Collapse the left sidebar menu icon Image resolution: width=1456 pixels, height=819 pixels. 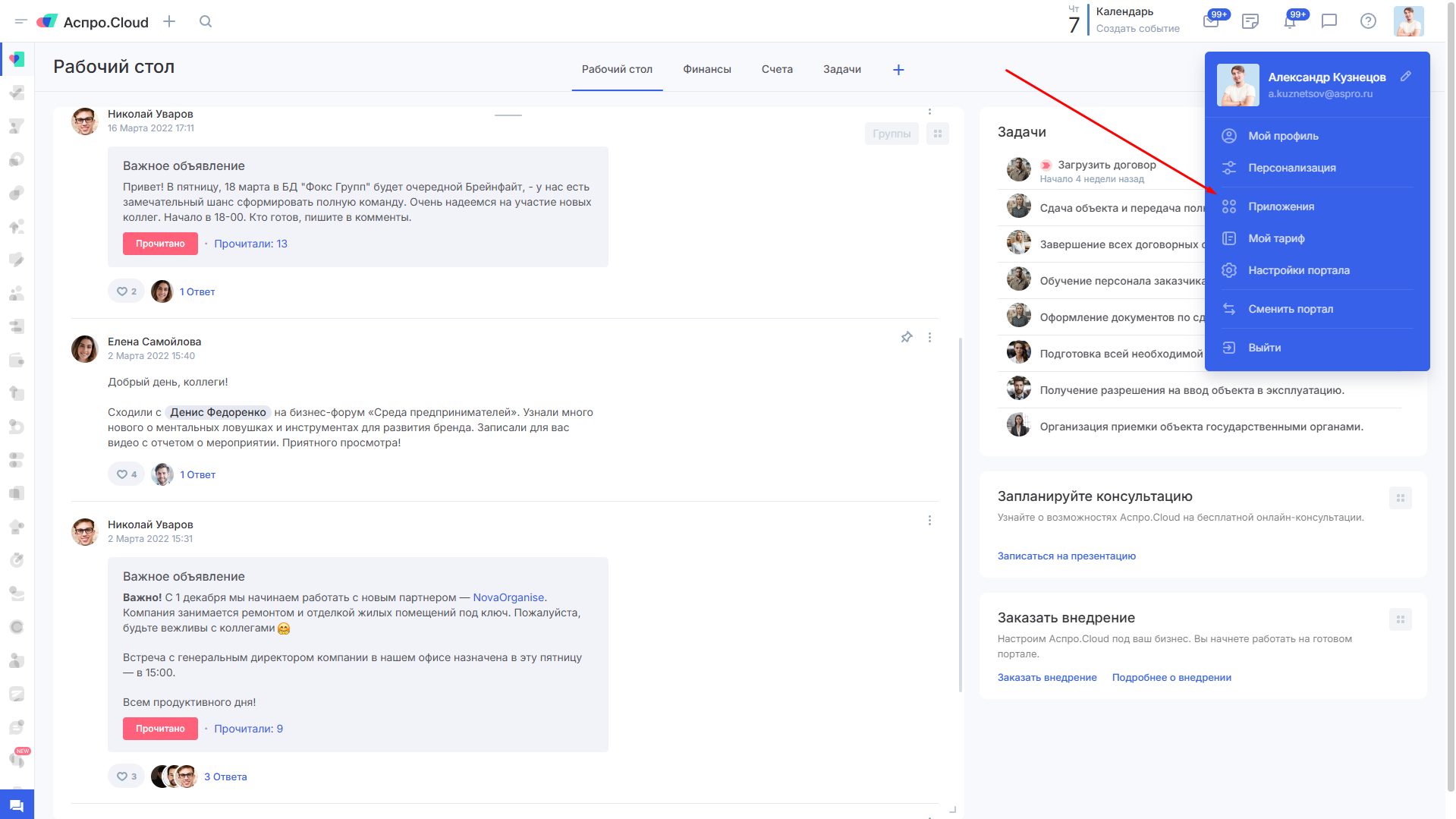tap(20, 22)
